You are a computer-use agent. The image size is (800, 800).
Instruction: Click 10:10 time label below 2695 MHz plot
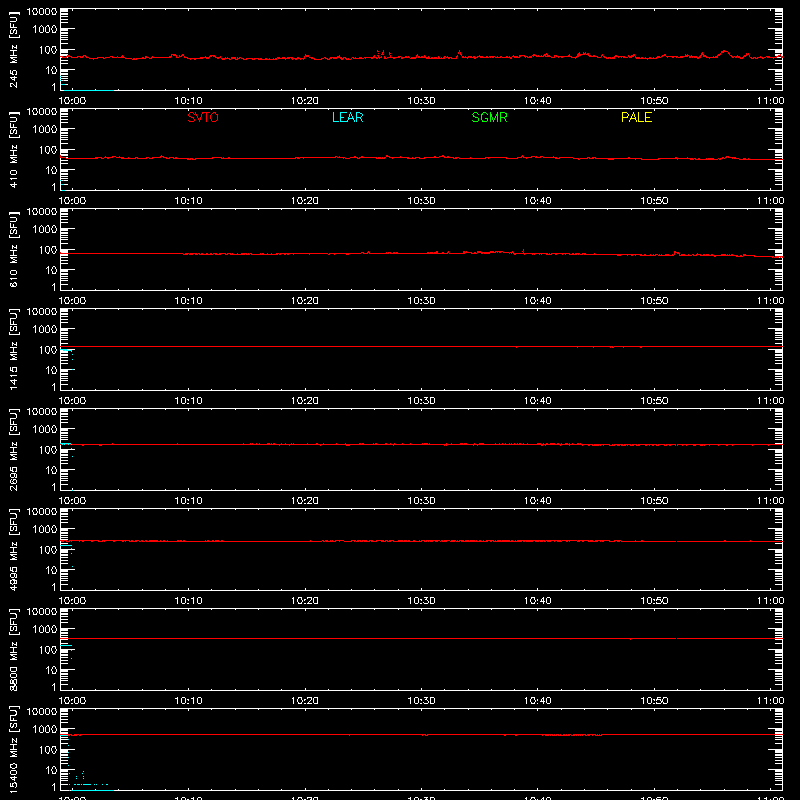point(188,501)
